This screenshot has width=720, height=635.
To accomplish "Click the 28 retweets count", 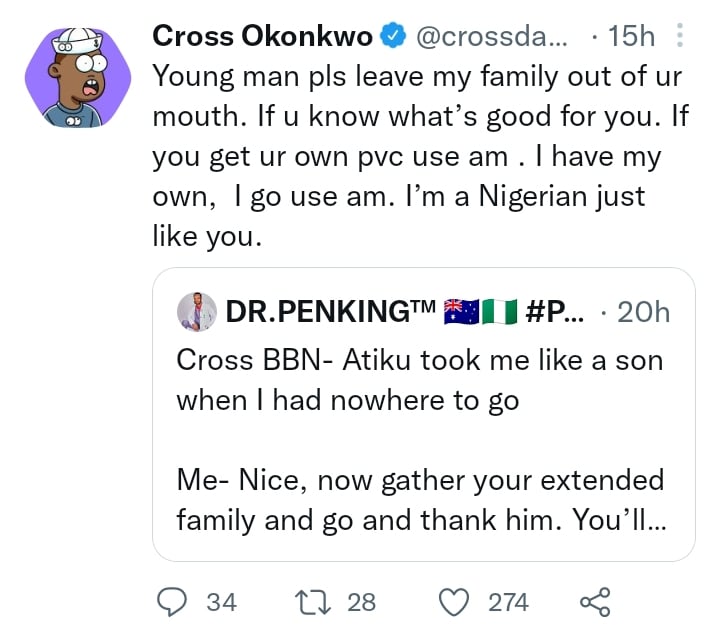I will point(361,601).
